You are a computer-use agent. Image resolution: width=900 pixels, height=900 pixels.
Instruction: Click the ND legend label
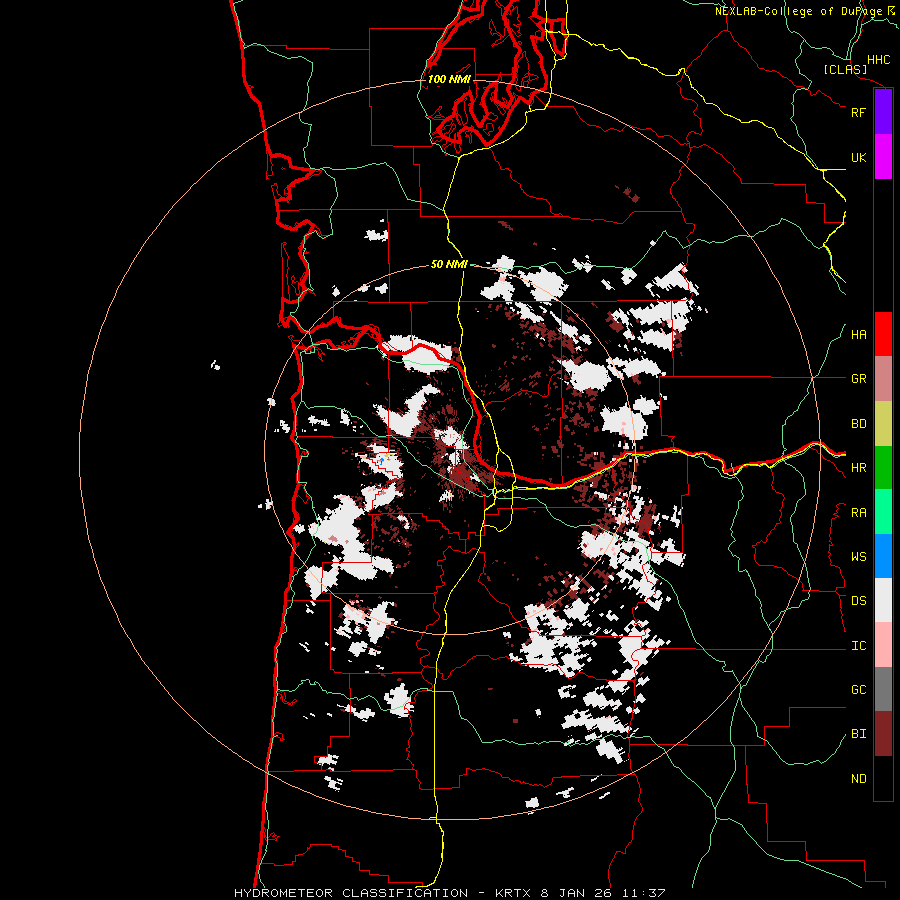tap(858, 779)
